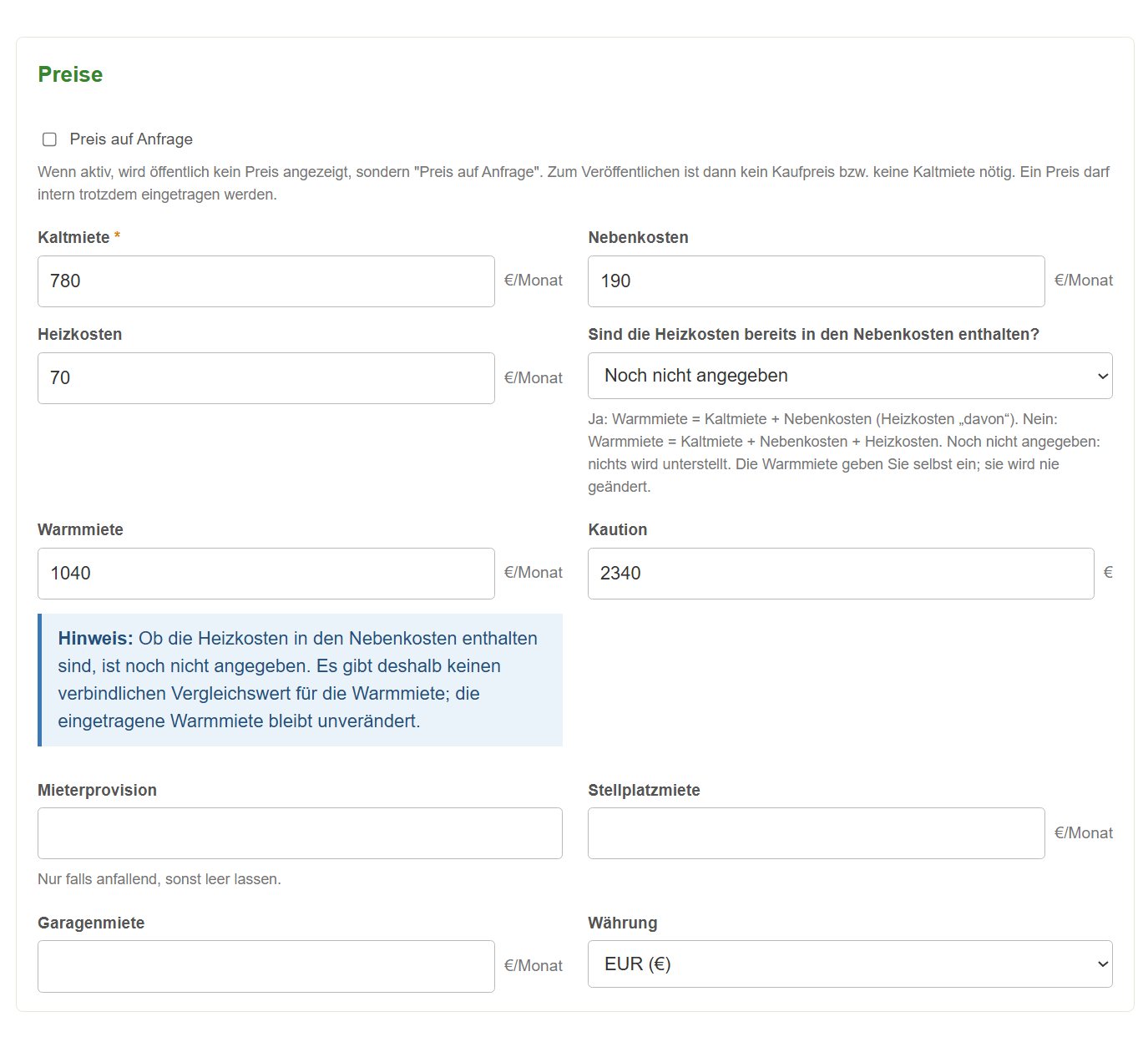This screenshot has height=1037, width=1148.
Task: Enable the "Preis auf Anfrage" checkbox
Action: (x=49, y=139)
